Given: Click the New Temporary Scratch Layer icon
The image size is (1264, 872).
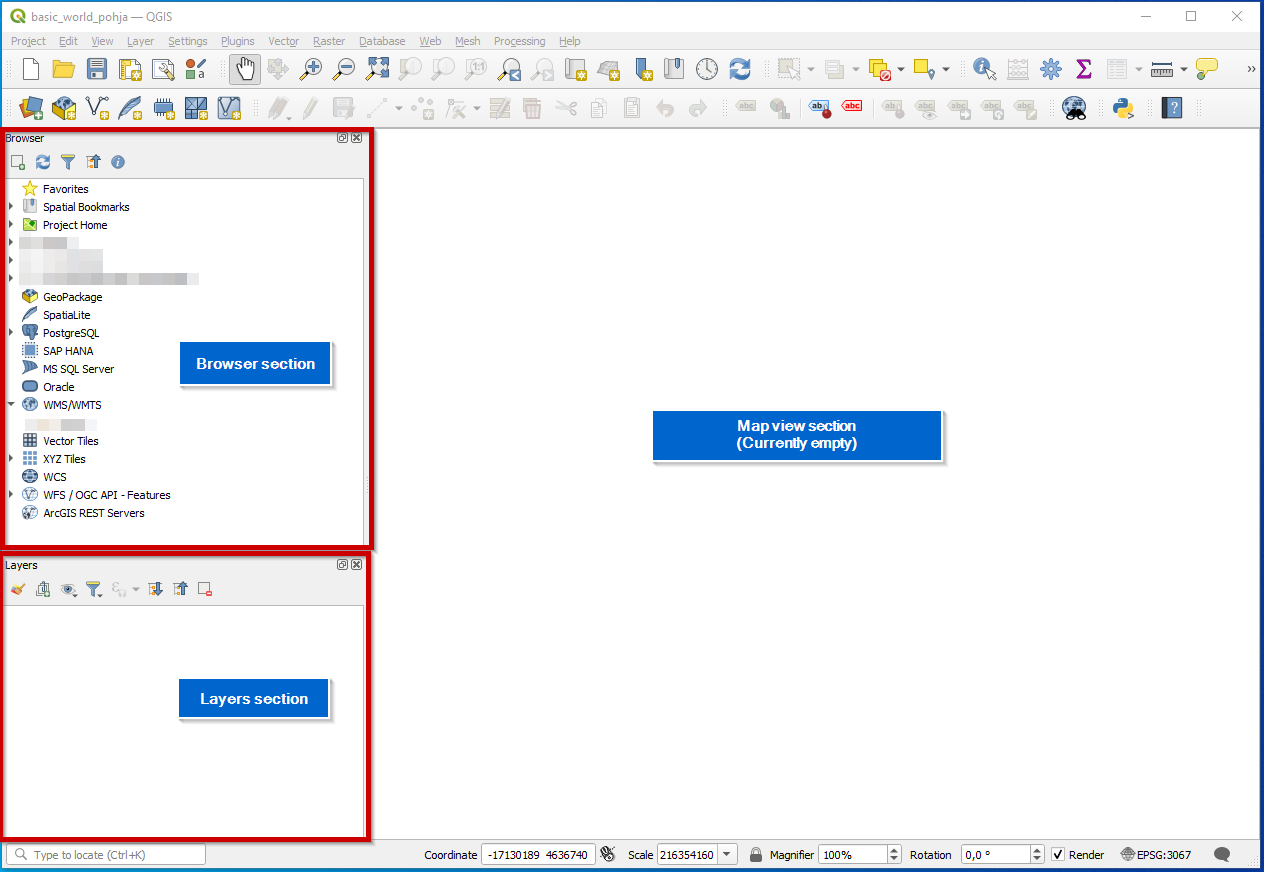Looking at the screenshot, I should pyautogui.click(x=164, y=108).
